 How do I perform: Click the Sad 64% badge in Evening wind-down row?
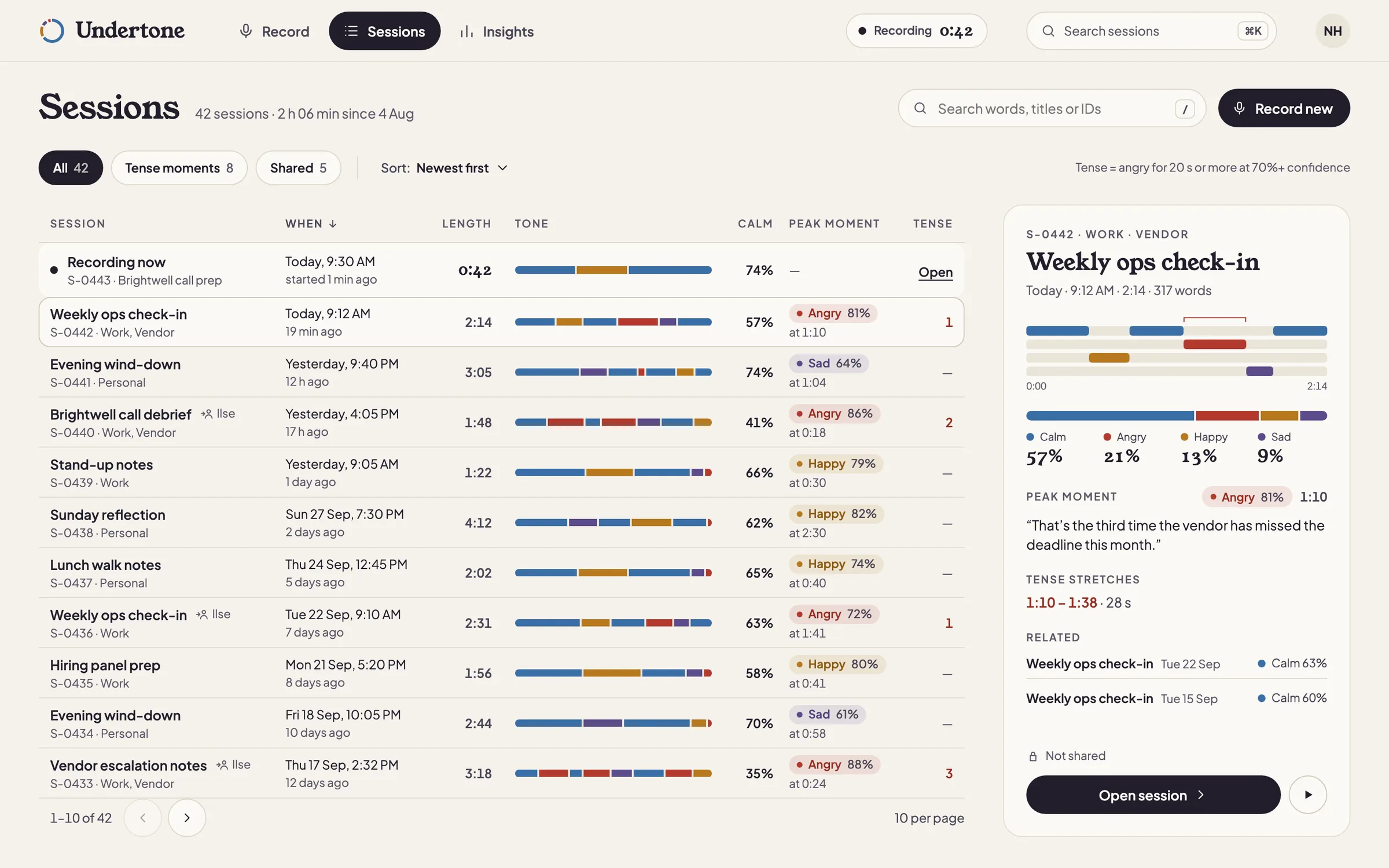click(829, 363)
